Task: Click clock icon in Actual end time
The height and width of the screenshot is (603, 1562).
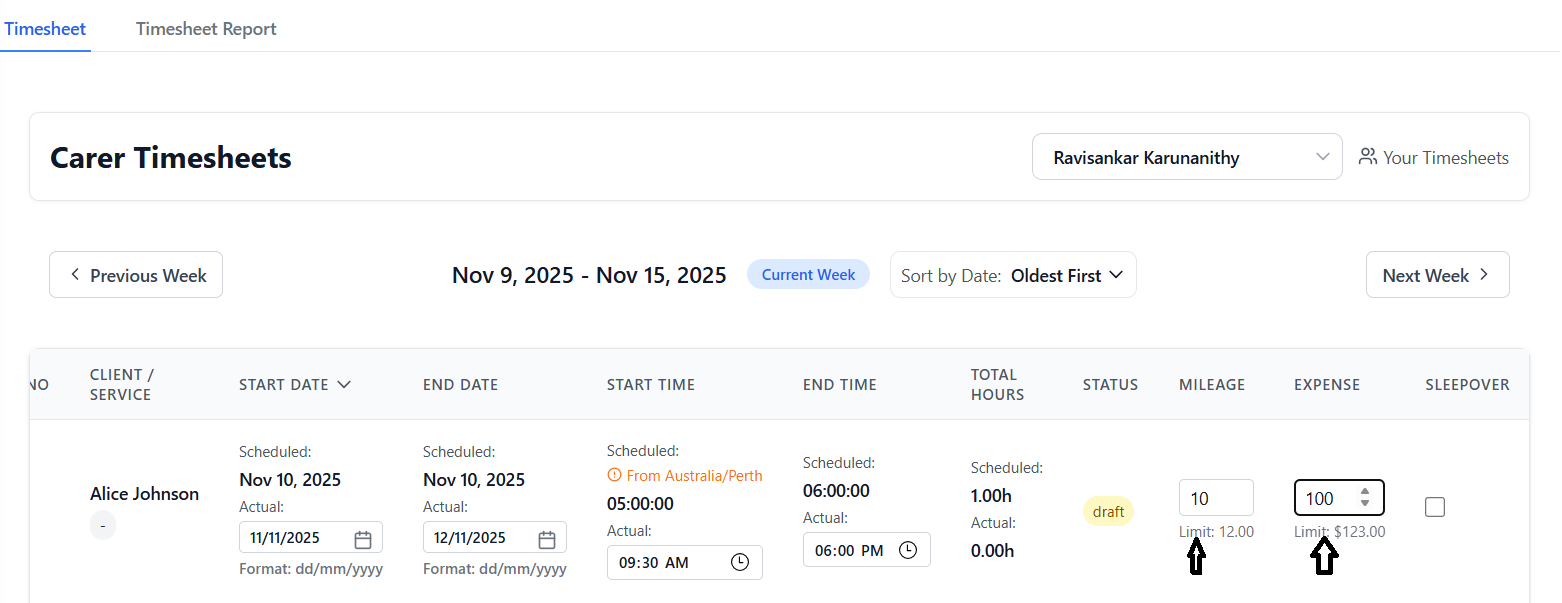Action: coord(907,550)
